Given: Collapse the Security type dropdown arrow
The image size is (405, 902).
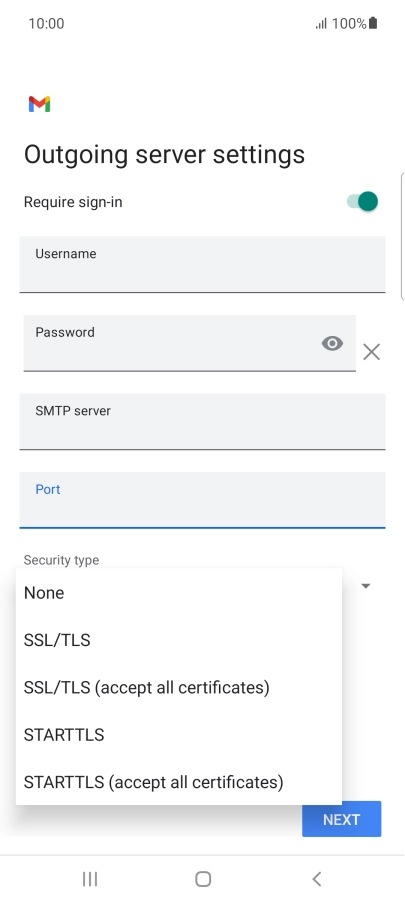Looking at the screenshot, I should click(x=365, y=586).
